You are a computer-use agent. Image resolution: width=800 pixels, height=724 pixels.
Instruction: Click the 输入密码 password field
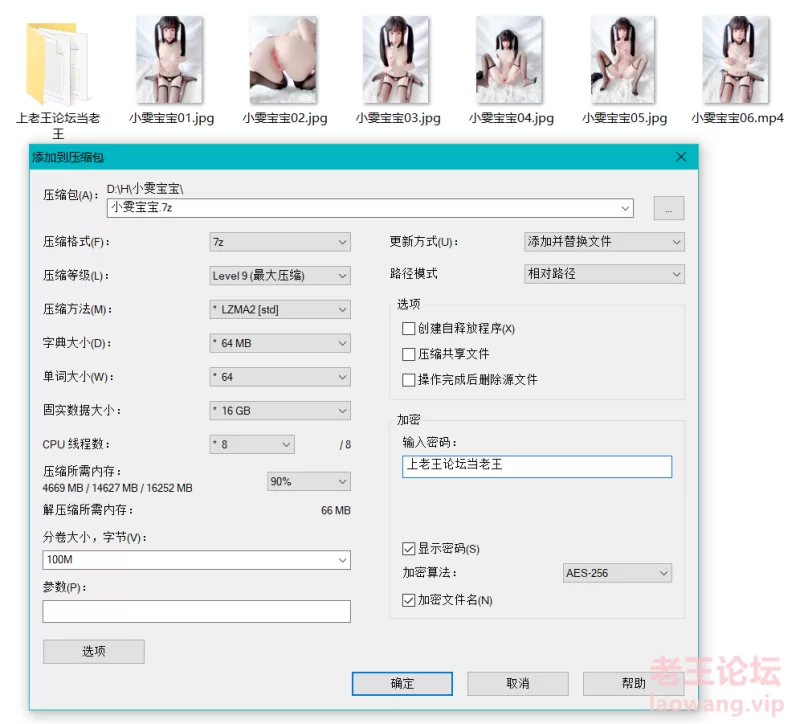tap(537, 466)
